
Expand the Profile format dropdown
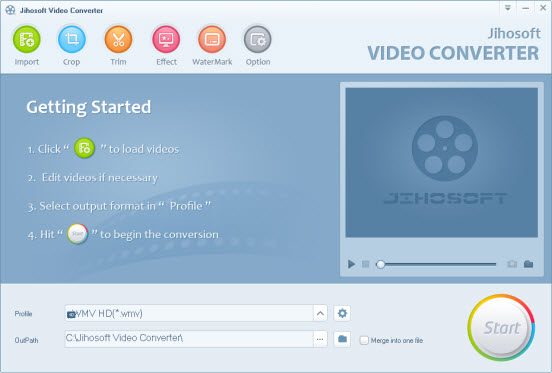point(320,313)
